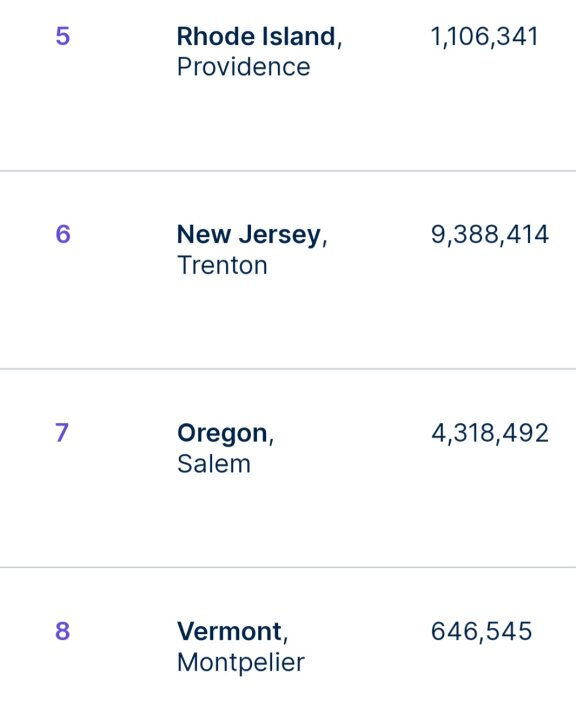Click rank number 8
The width and height of the screenshot is (576, 720).
[62, 631]
